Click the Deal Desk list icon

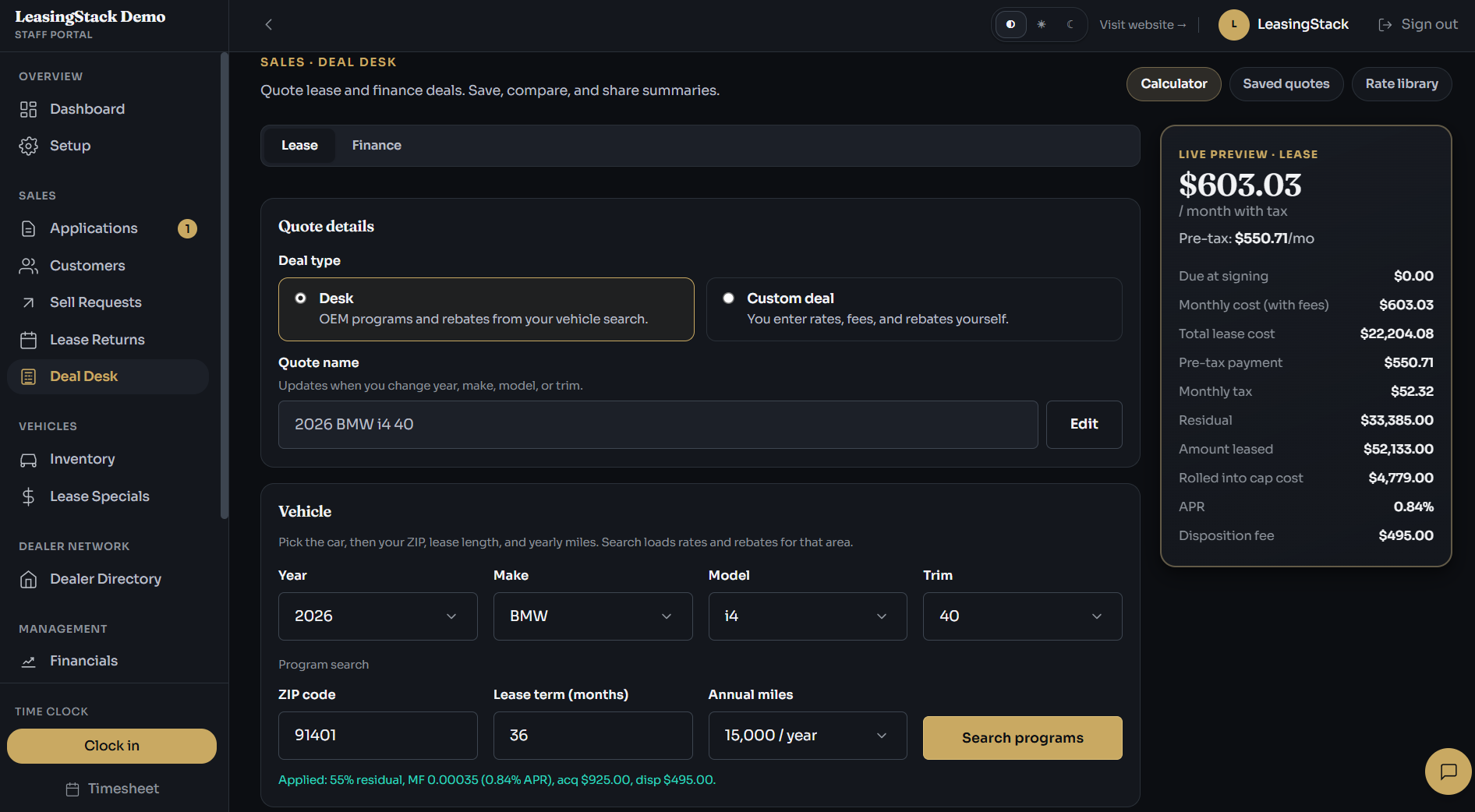pos(28,376)
